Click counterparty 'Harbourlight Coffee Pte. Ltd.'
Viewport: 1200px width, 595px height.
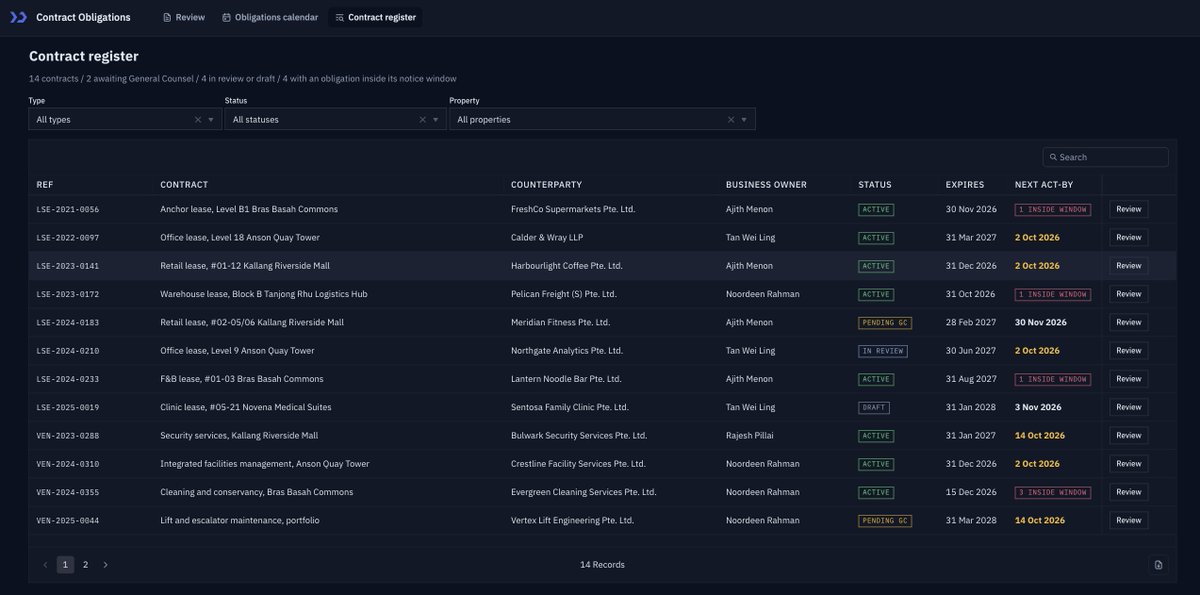567,266
